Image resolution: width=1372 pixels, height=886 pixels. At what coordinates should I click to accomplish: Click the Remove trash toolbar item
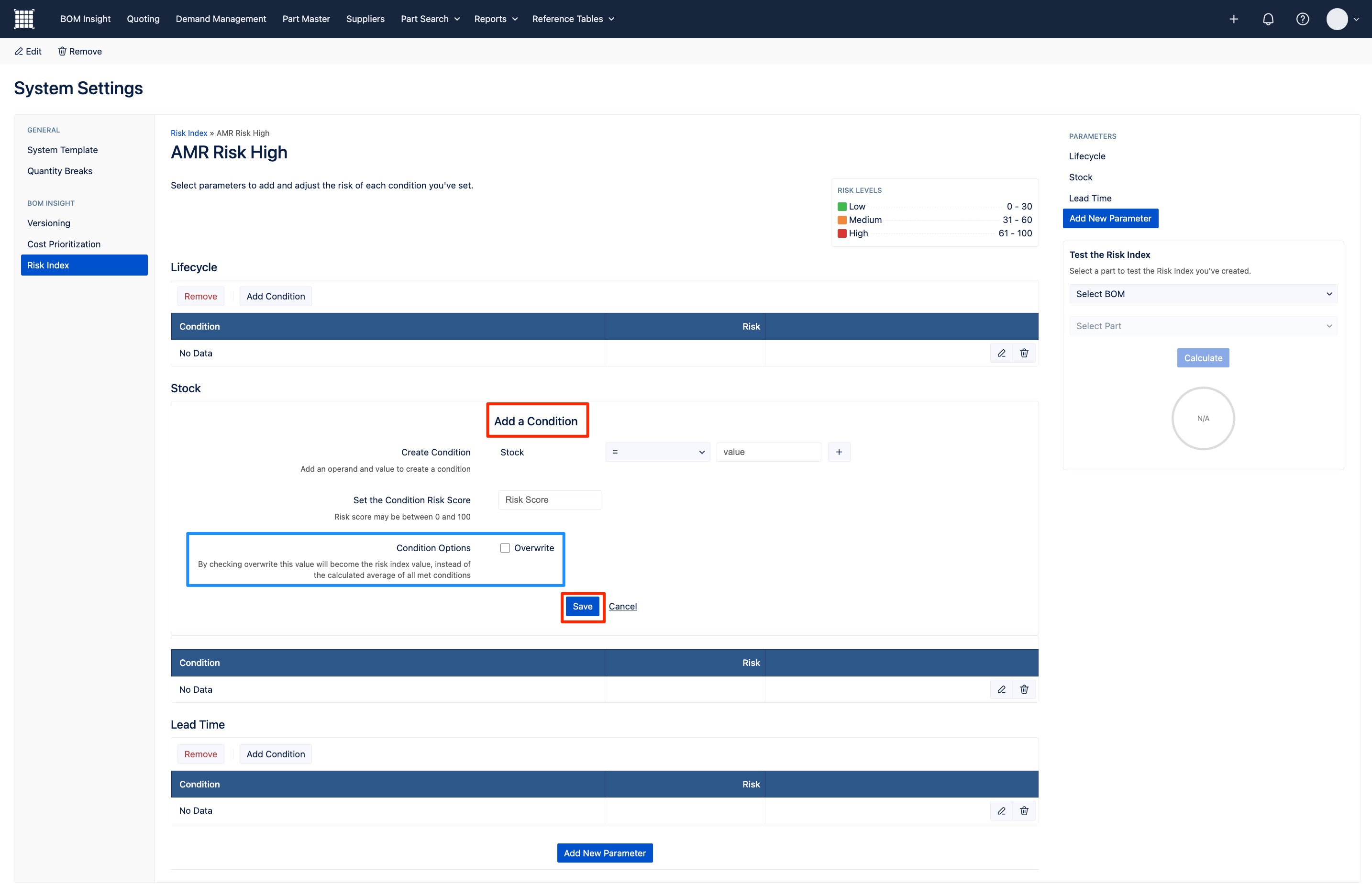coord(80,51)
